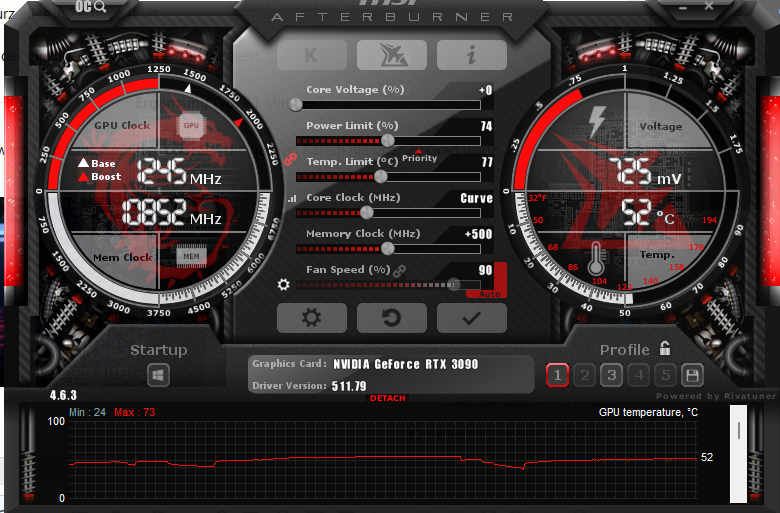This screenshot has width=780, height=513.
Task: Toggle fan speed sync link icon
Action: tap(399, 271)
